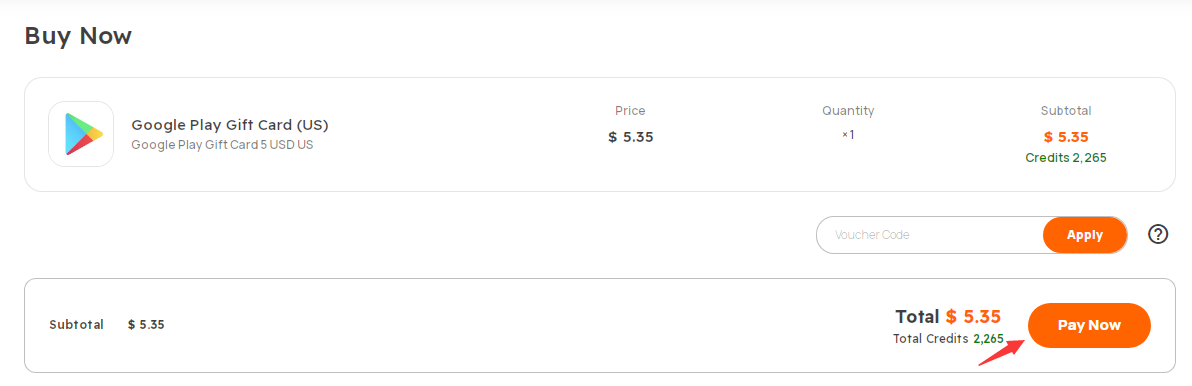The image size is (1192, 386).
Task: Focus the Voucher Code input field
Action: pyautogui.click(x=930, y=235)
